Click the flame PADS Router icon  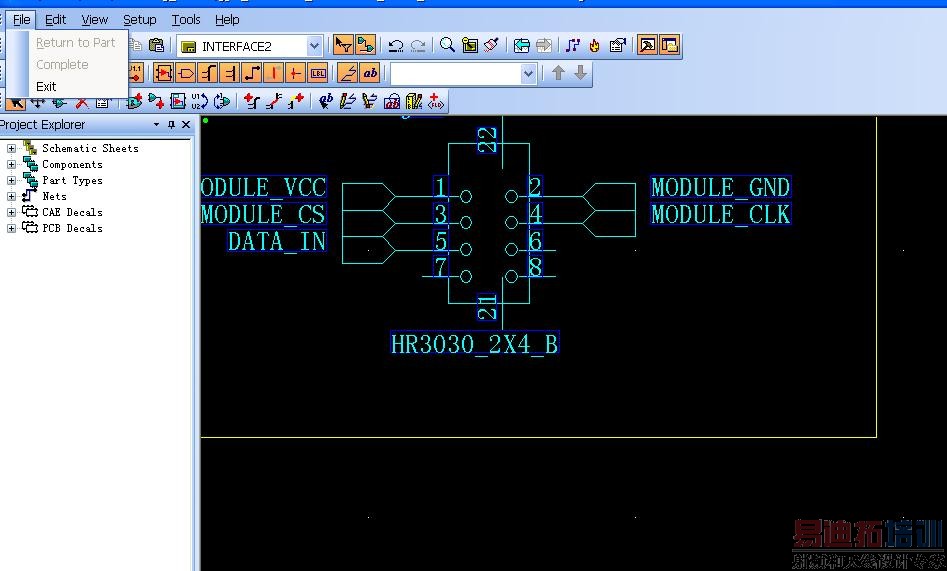pyautogui.click(x=595, y=45)
